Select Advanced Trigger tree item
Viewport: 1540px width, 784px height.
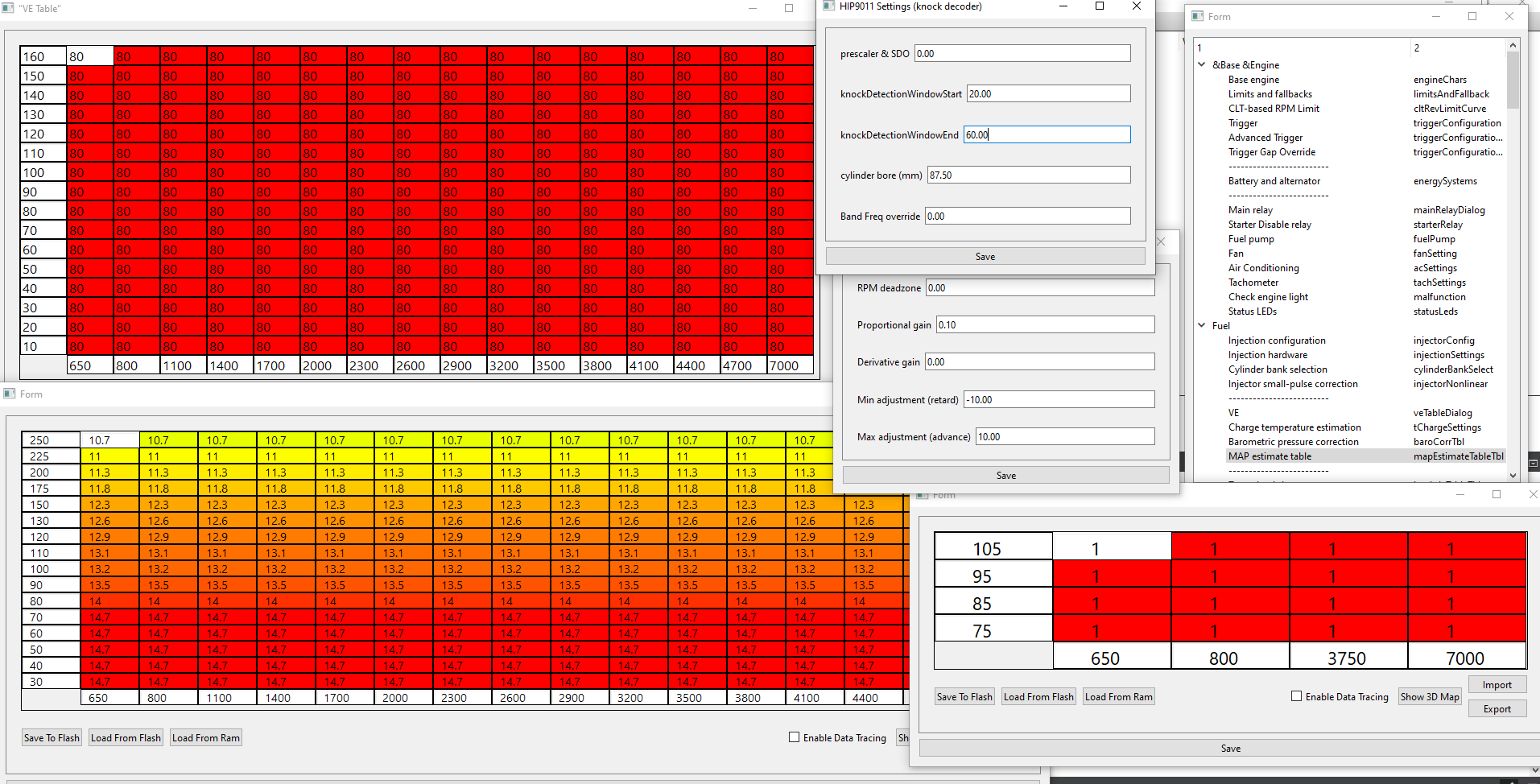click(1265, 138)
